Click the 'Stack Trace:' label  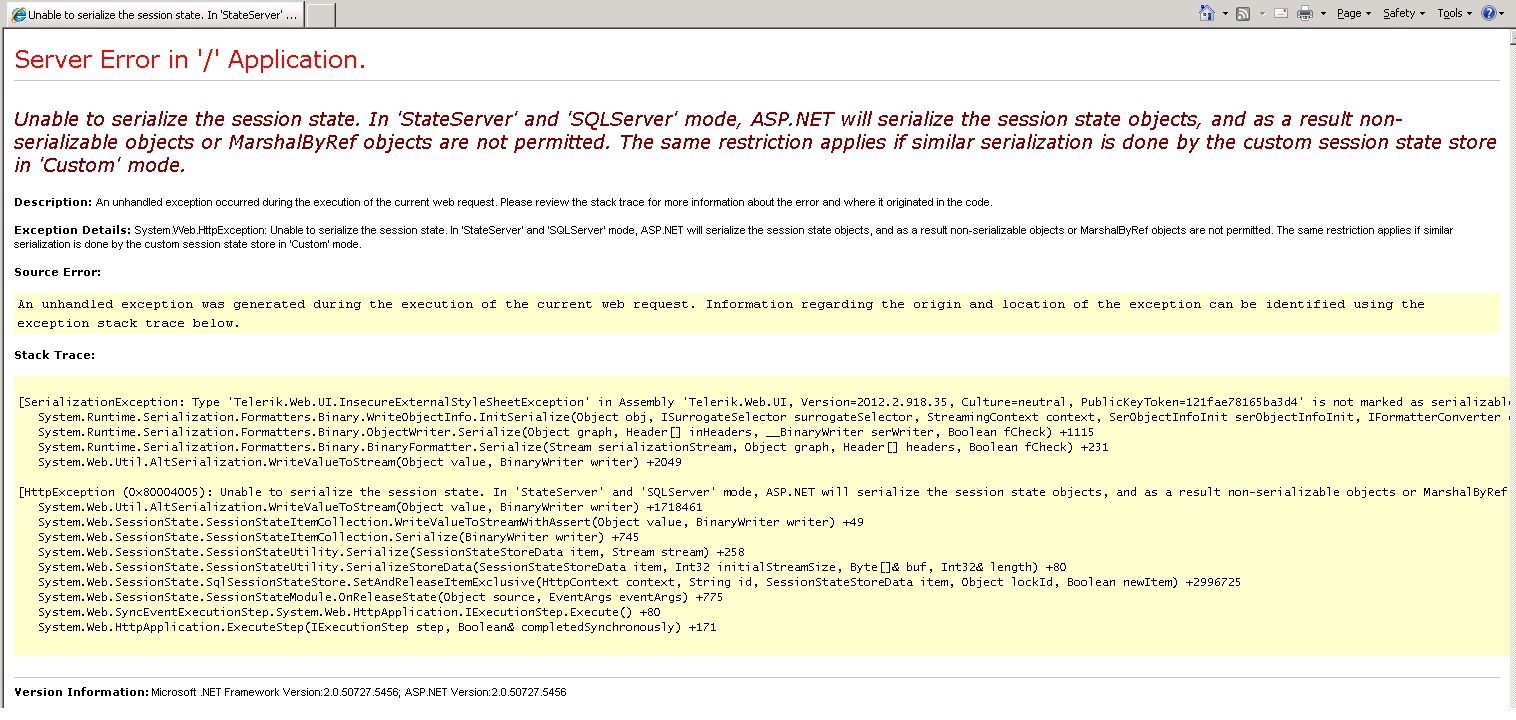point(54,355)
